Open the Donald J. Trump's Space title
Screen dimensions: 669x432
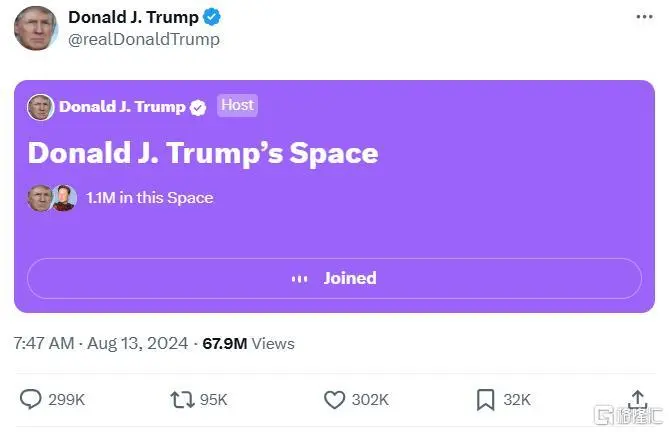203,153
